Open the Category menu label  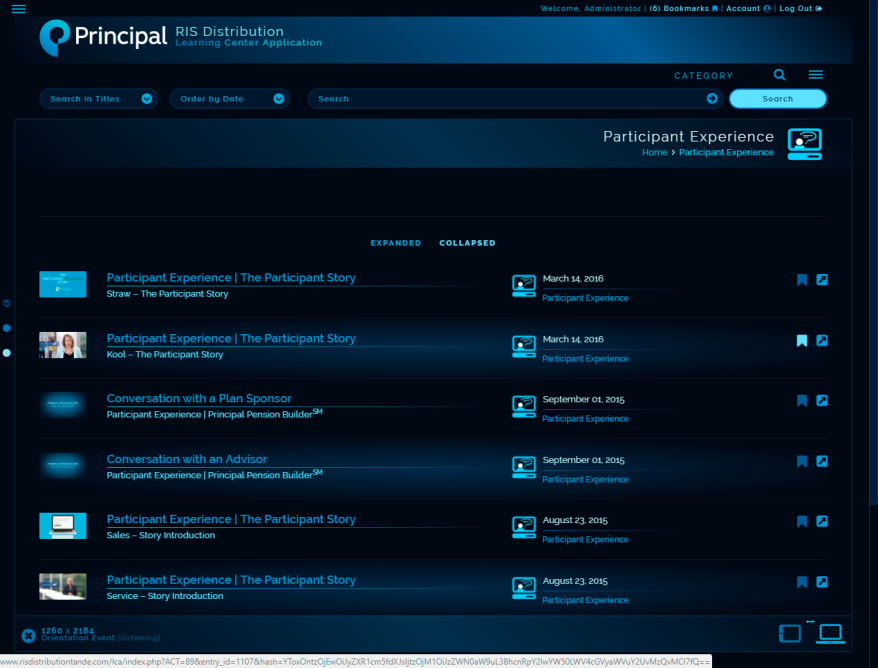[x=703, y=76]
